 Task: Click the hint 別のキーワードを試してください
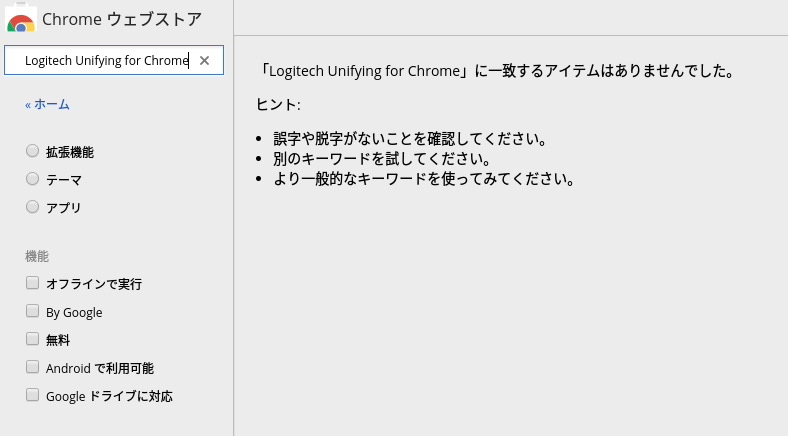382,159
